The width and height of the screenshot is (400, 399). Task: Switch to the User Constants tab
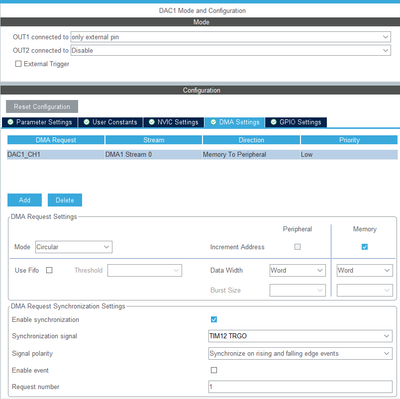tap(110, 122)
